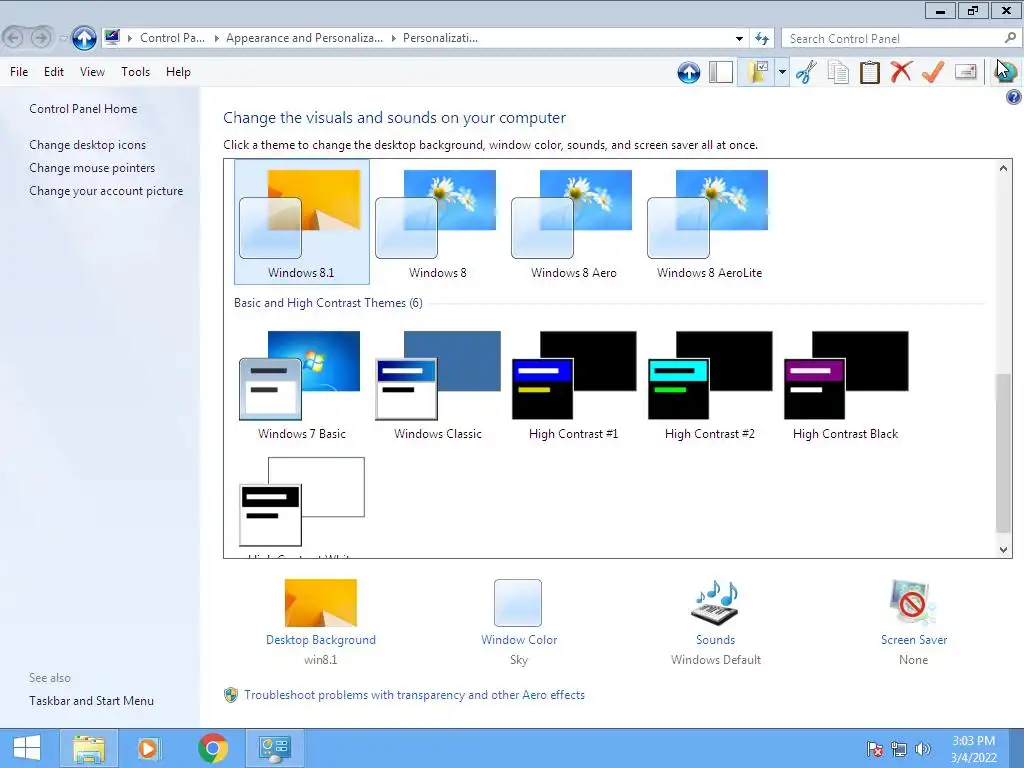Image resolution: width=1024 pixels, height=768 pixels.
Task: Open the Tools menu
Action: point(135,72)
